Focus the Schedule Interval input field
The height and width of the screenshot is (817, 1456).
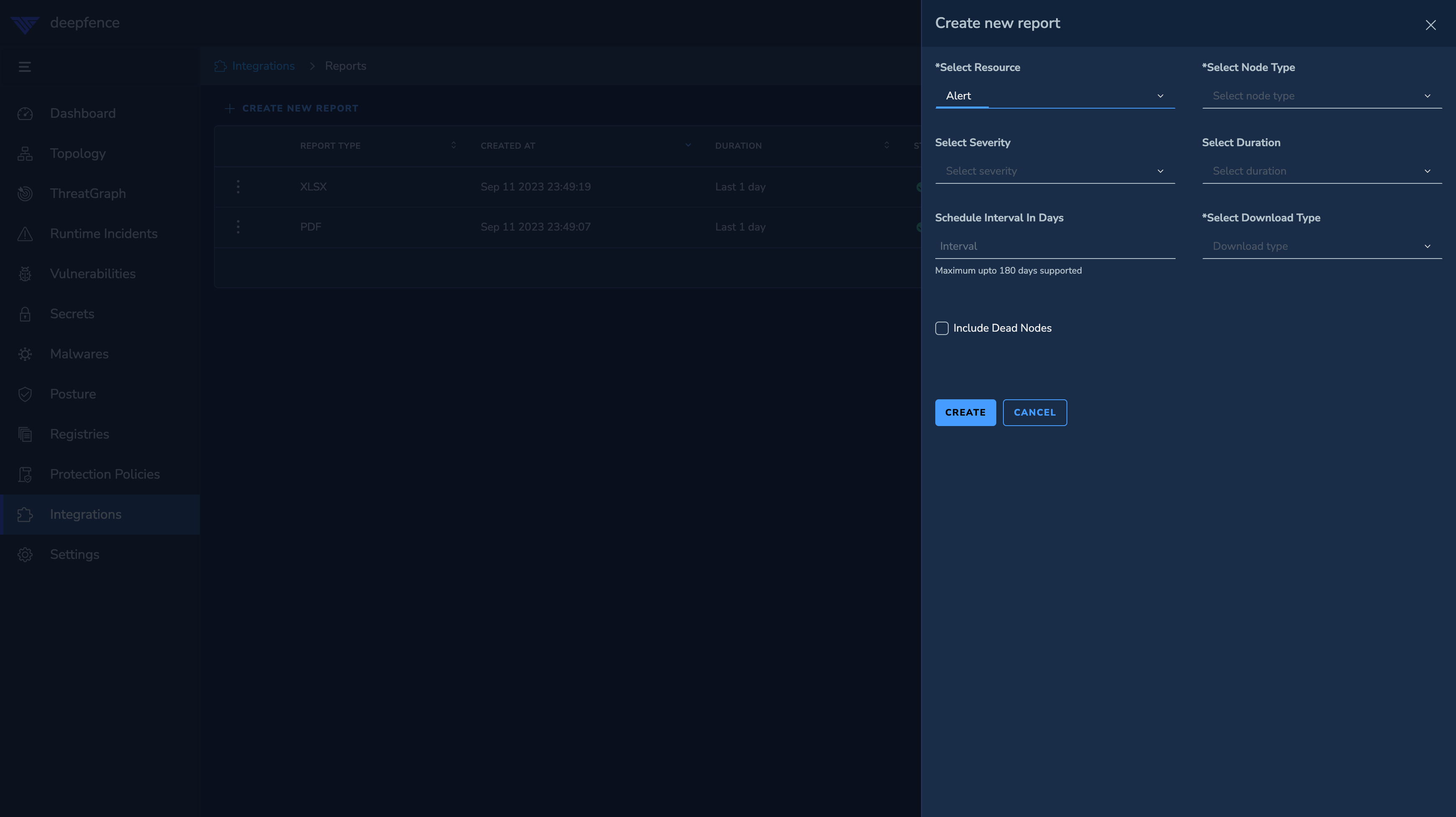tap(1055, 246)
